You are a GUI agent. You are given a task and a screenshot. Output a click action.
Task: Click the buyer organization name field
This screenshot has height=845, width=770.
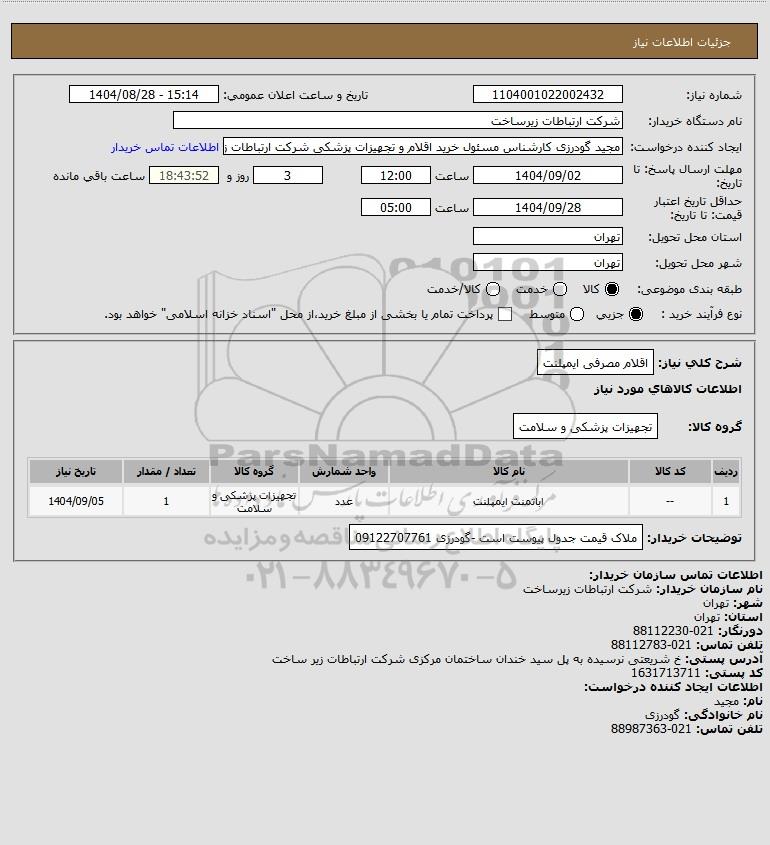(x=398, y=121)
